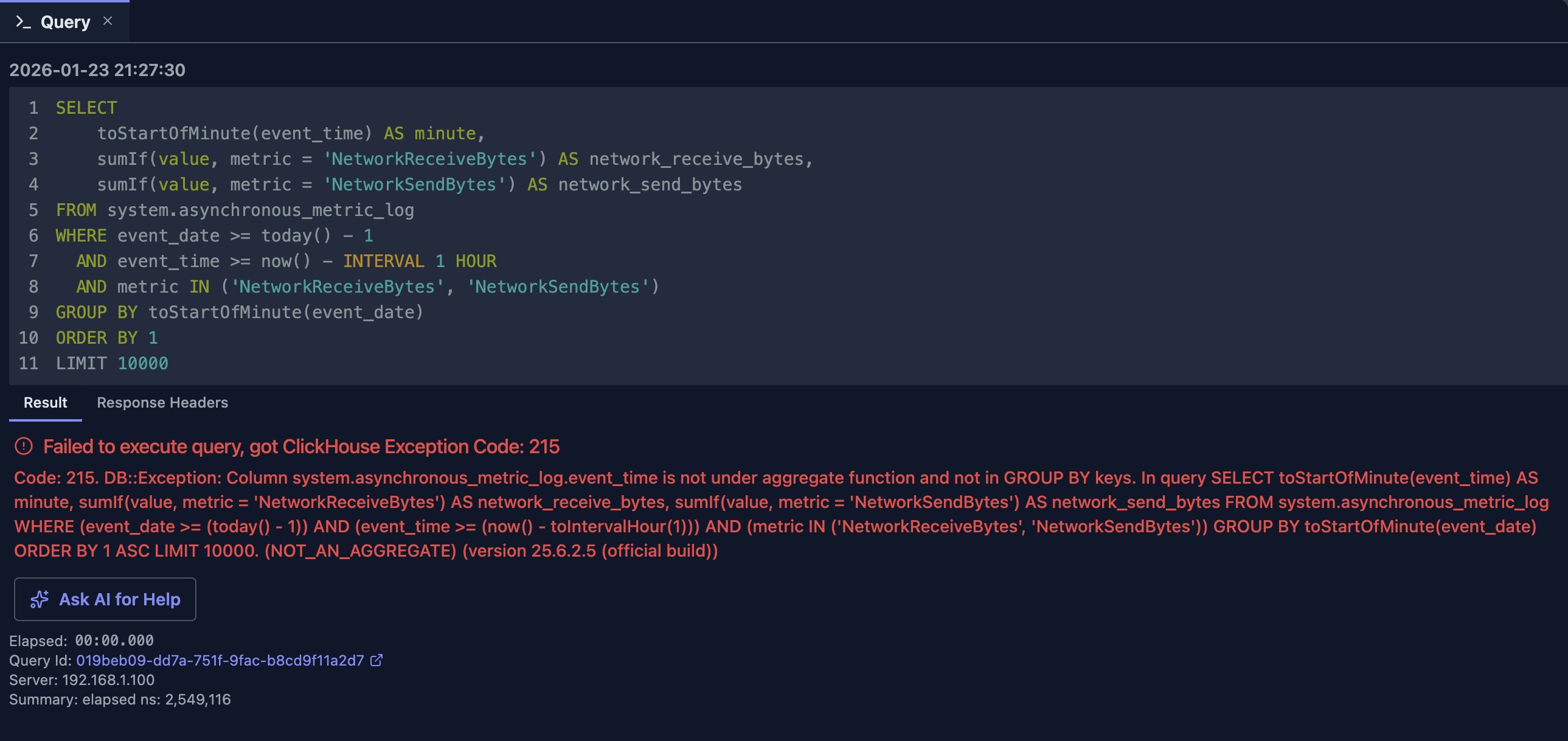Click Ask AI for Help
1568x741 pixels.
click(104, 599)
